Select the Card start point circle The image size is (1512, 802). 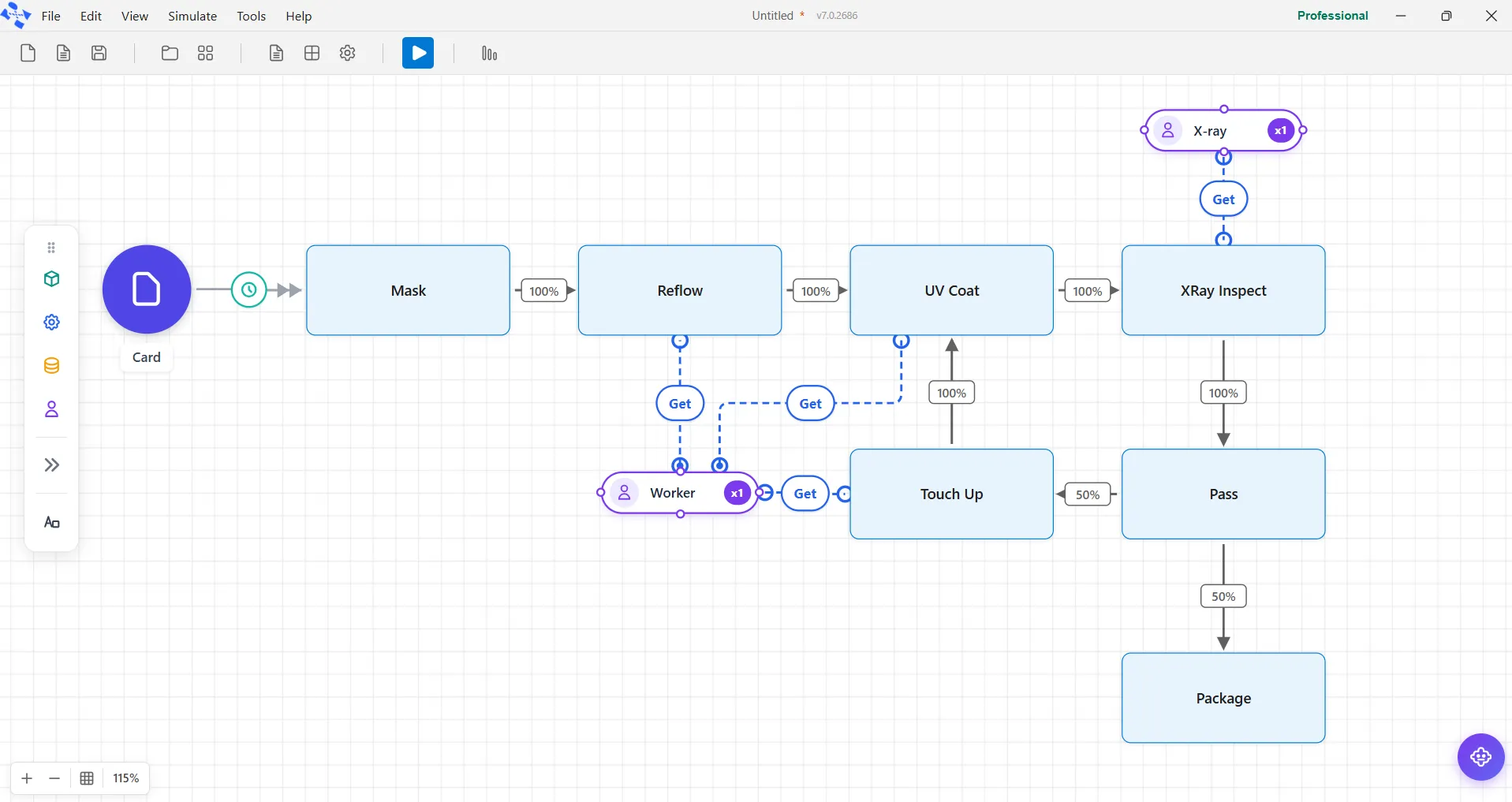click(147, 289)
